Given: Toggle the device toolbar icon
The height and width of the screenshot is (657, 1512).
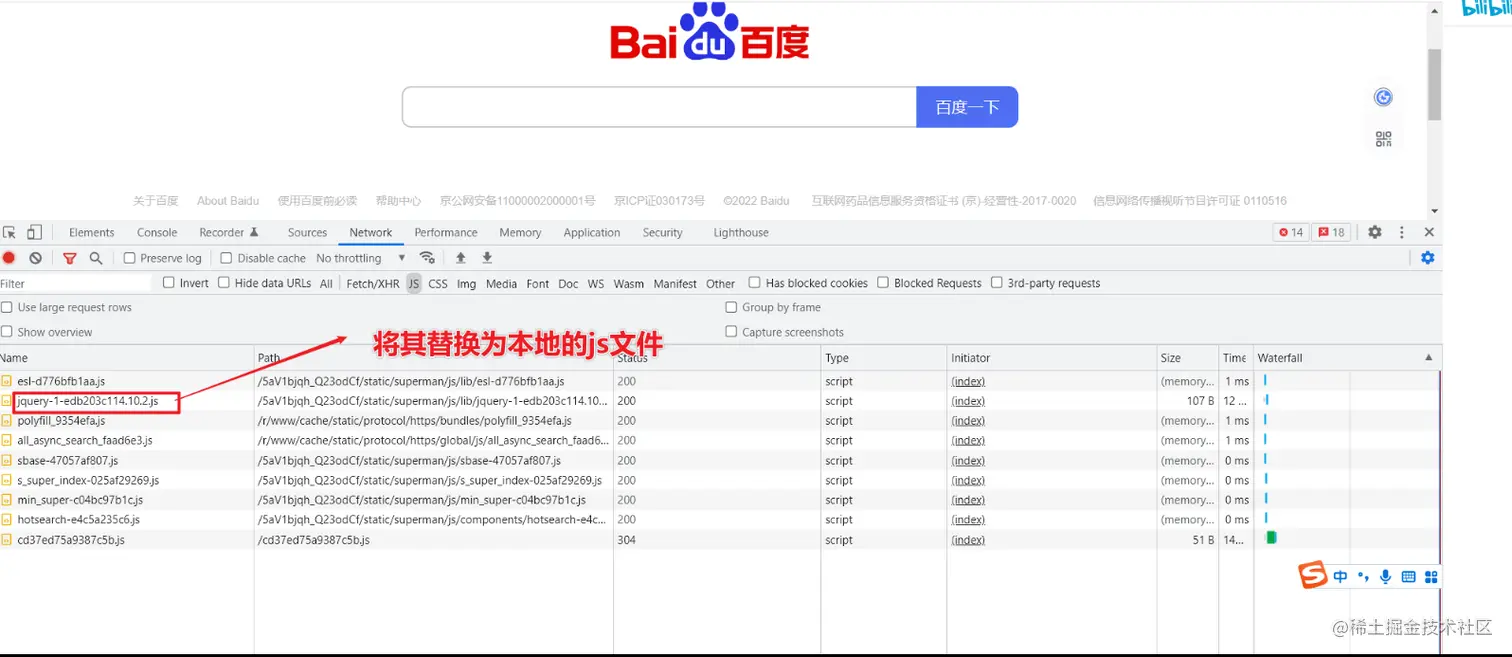Looking at the screenshot, I should (34, 232).
